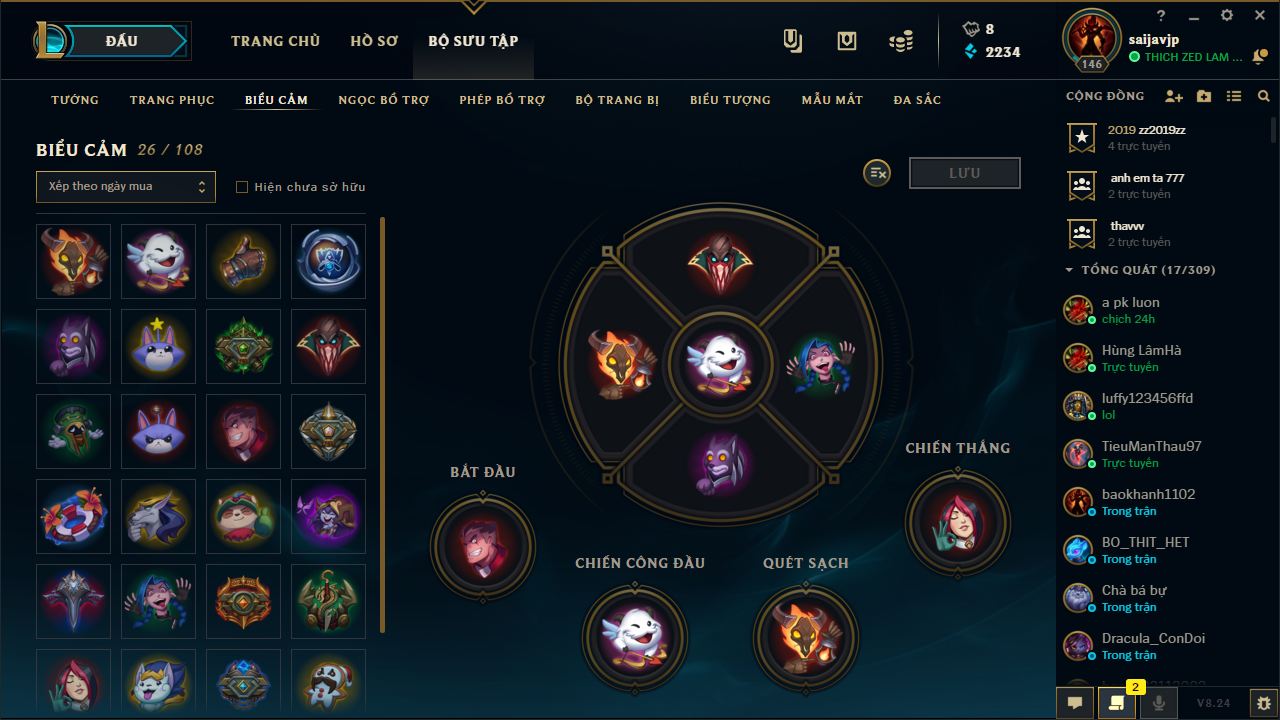Open the friend list view options icon
1280x720 pixels.
point(1234,96)
